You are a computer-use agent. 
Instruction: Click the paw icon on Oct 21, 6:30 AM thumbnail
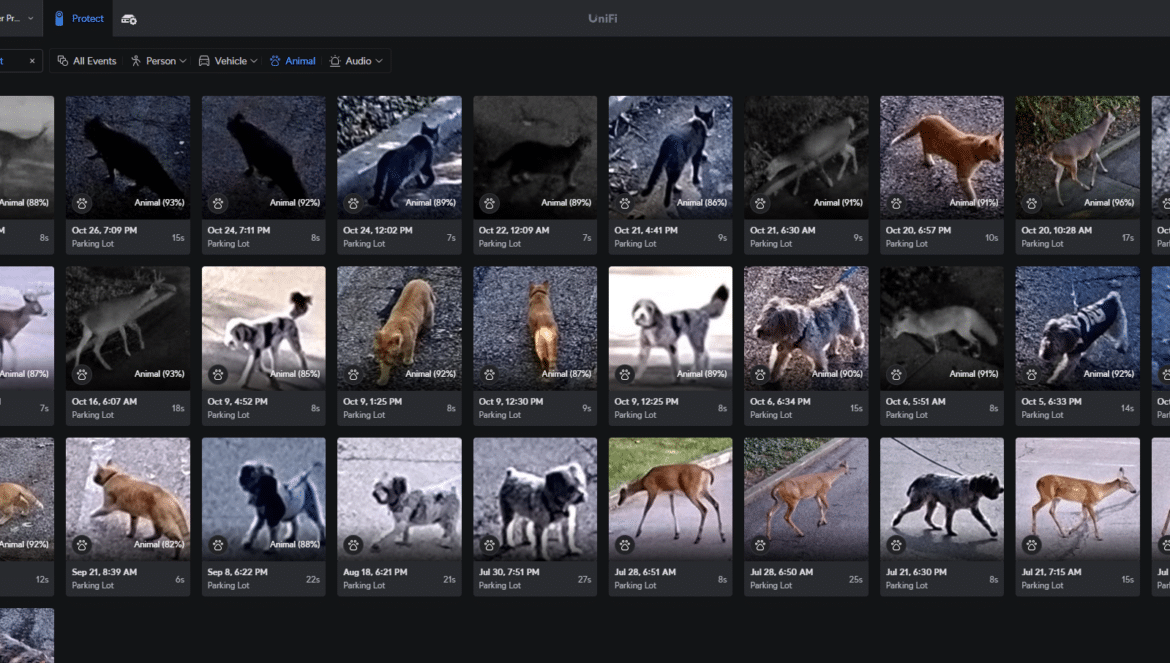(x=760, y=204)
